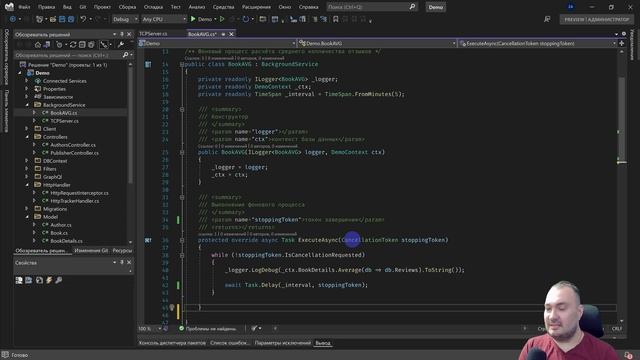Image resolution: width=640 pixels, height=360 pixels.
Task: Click the Categorized icon in Properties panel
Action: click(19, 280)
